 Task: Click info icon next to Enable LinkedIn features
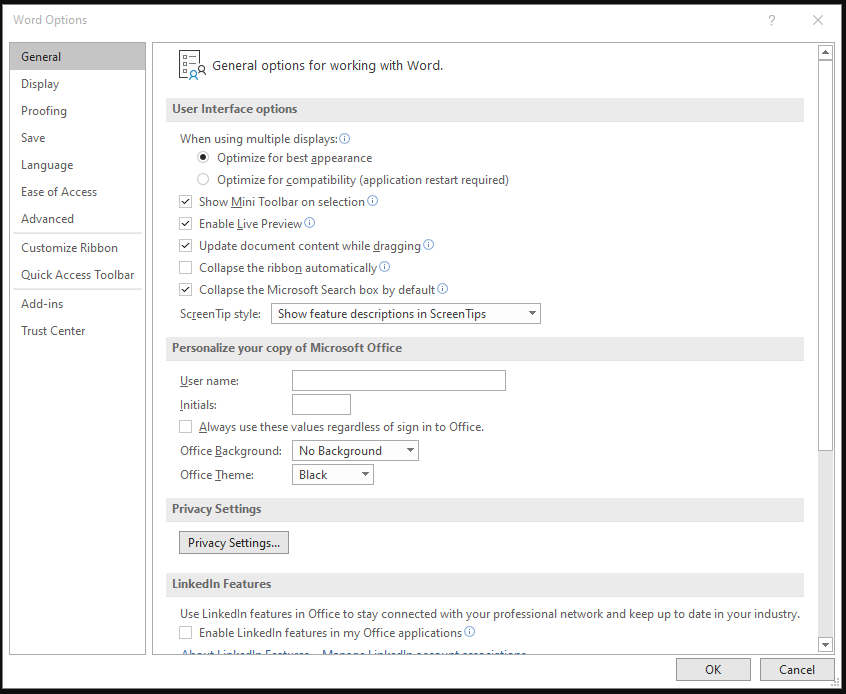tap(470, 632)
